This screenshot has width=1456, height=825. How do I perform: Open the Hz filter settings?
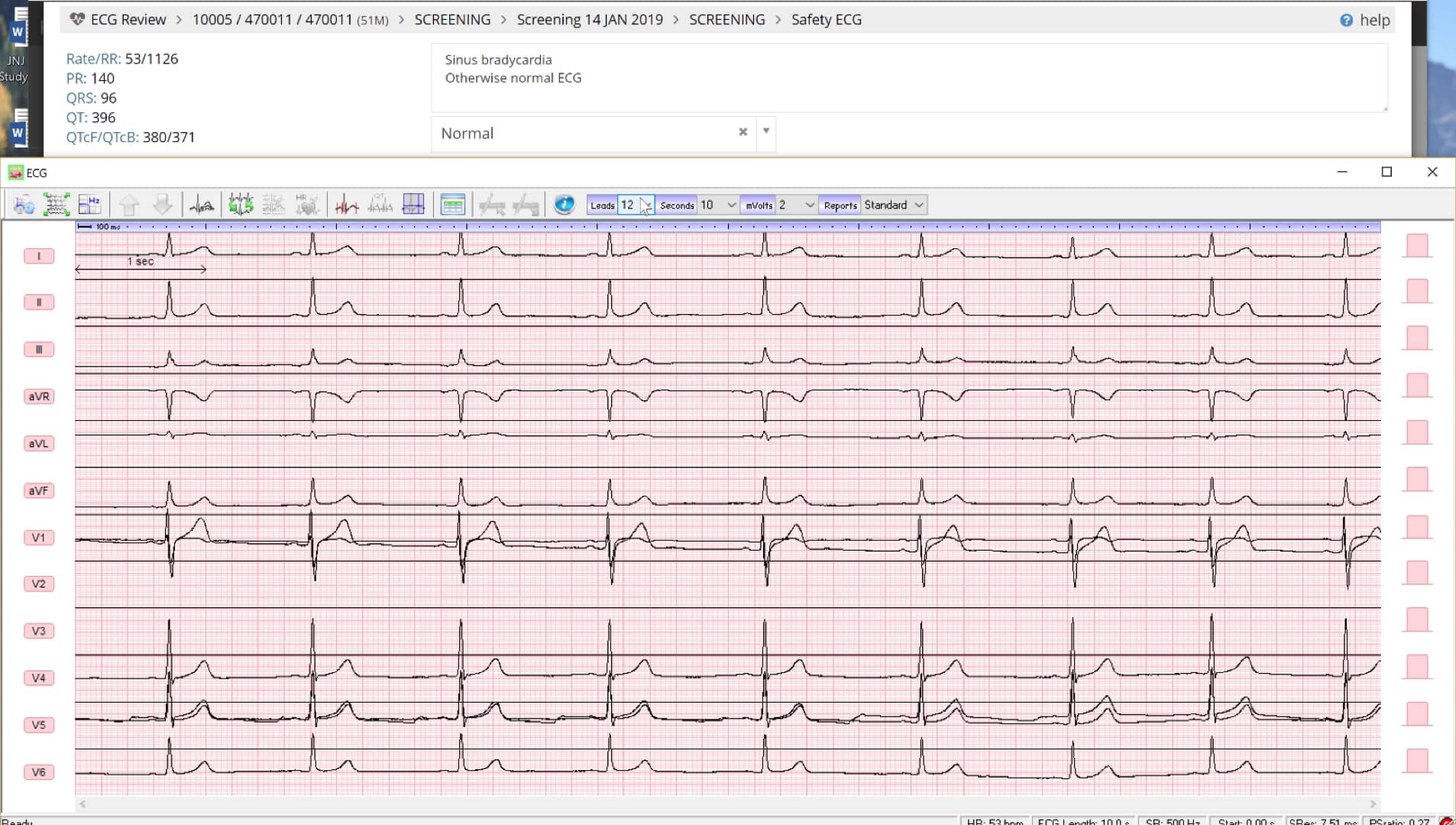90,204
